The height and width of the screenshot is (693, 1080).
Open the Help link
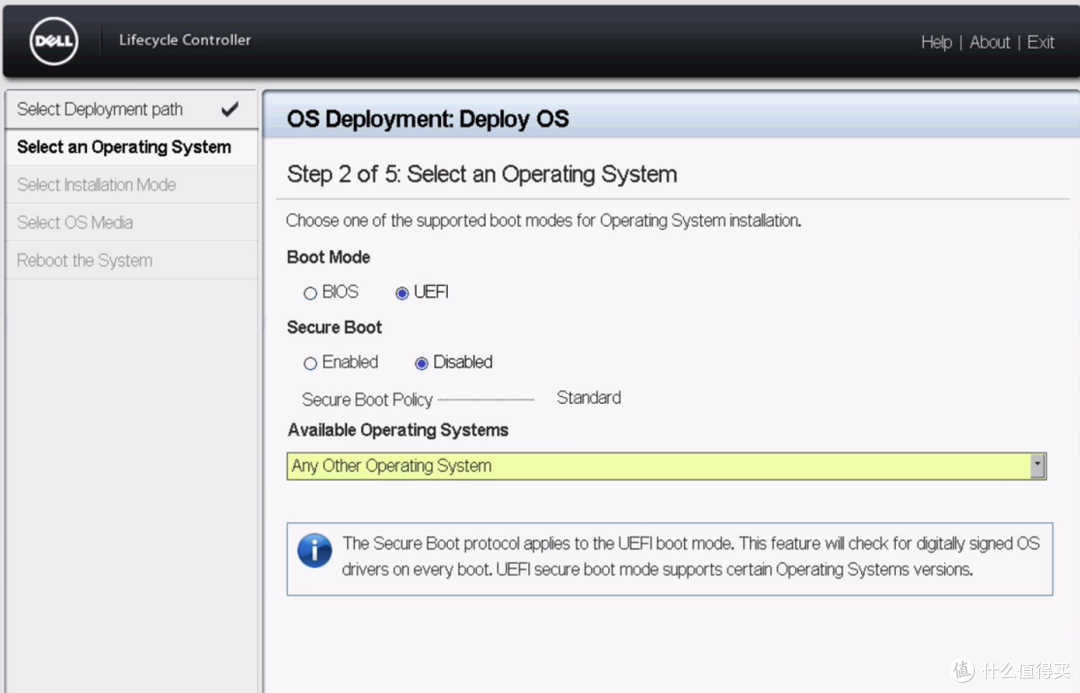936,42
